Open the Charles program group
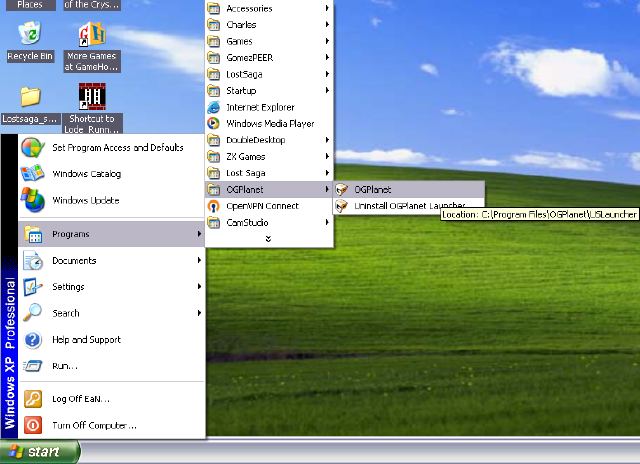 (x=269, y=25)
